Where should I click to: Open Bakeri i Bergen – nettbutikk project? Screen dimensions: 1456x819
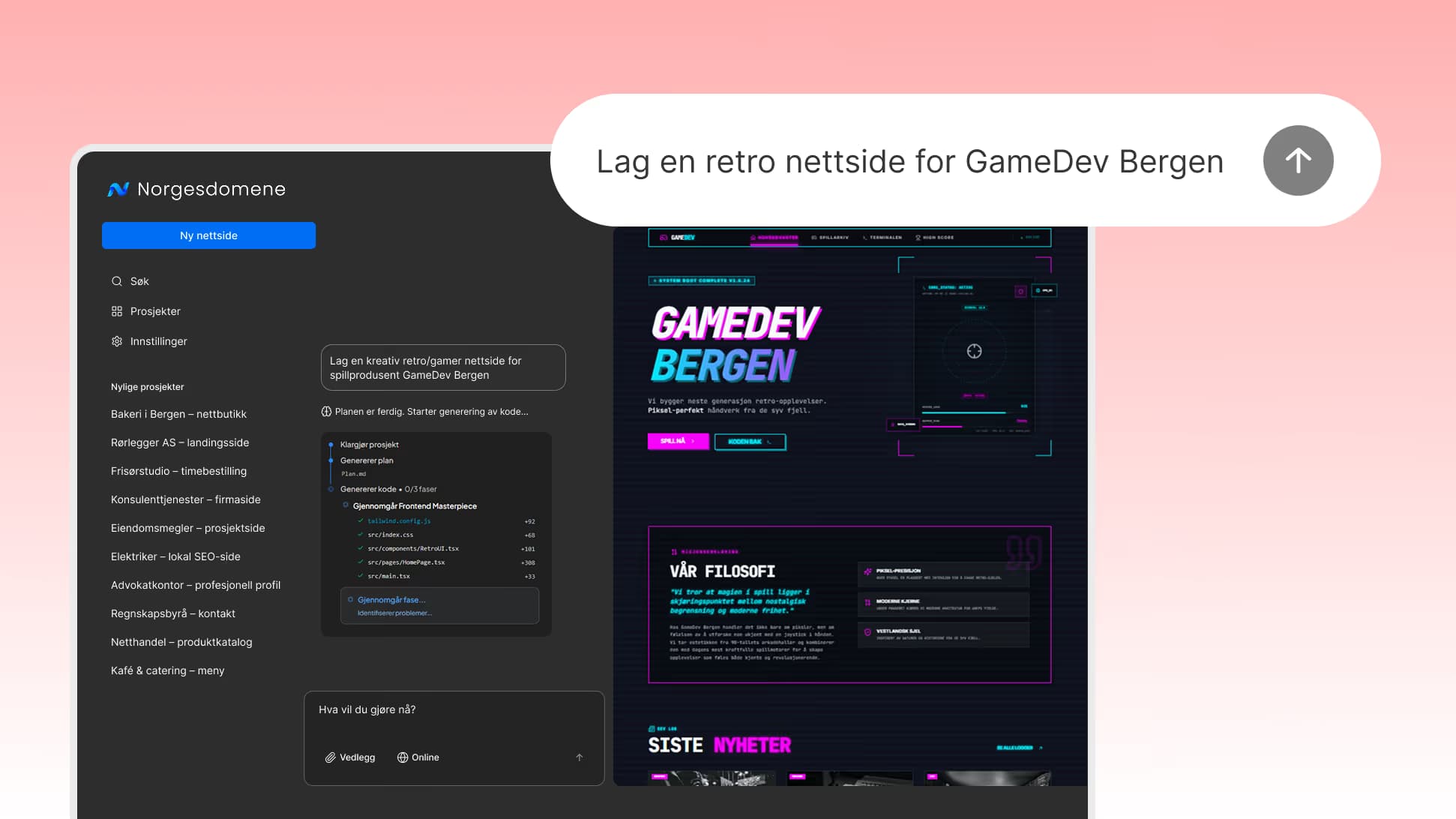[178, 414]
